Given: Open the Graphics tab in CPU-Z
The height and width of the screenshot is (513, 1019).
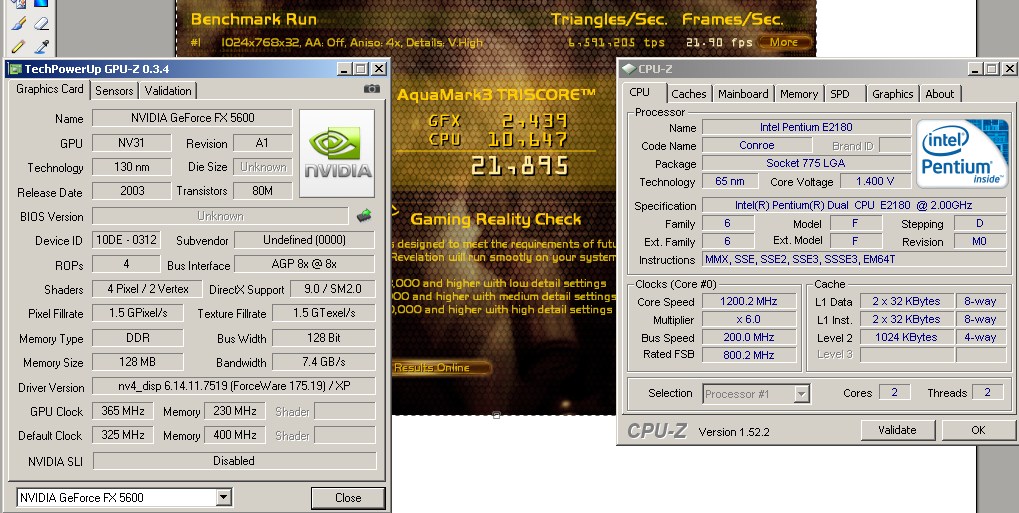Looking at the screenshot, I should point(892,94).
